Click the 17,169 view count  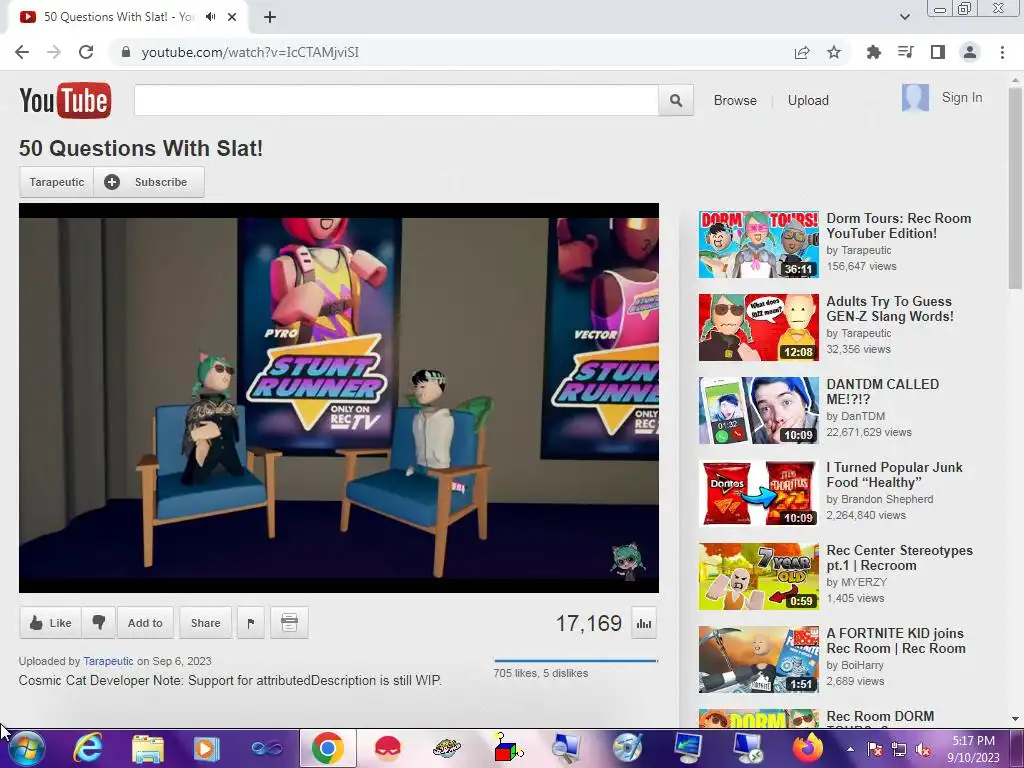point(588,623)
